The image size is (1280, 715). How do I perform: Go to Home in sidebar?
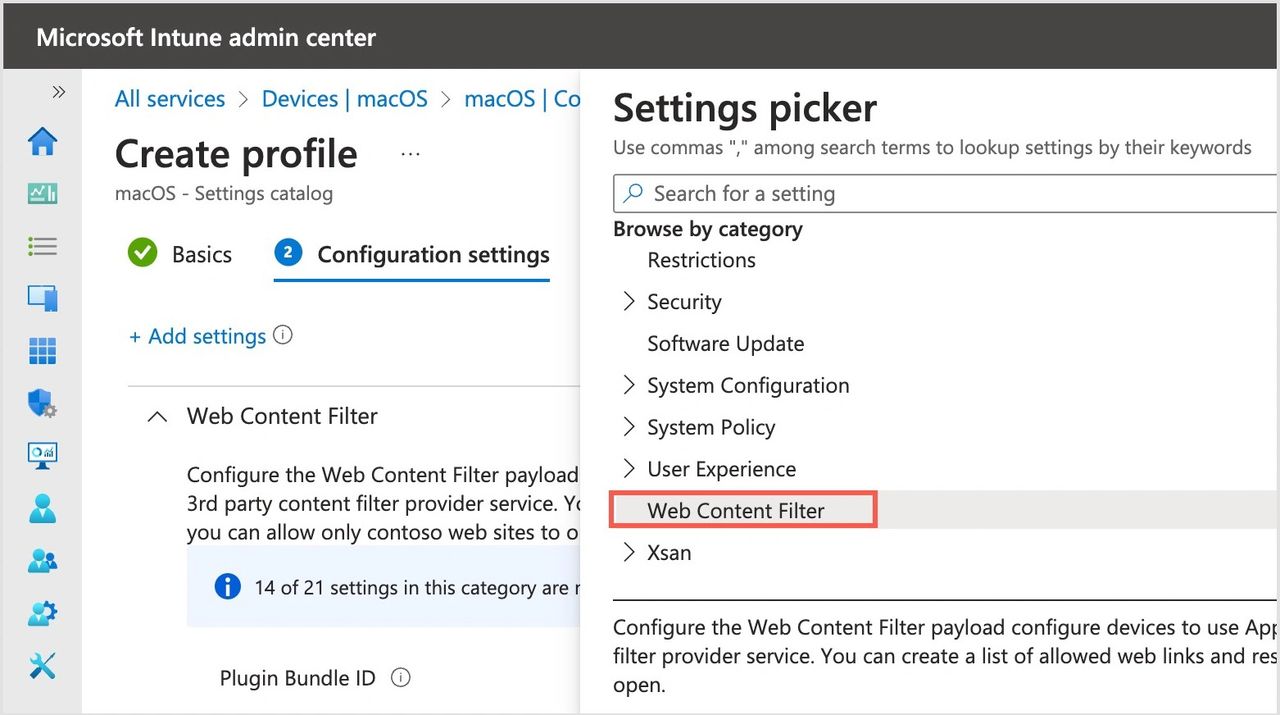(42, 142)
